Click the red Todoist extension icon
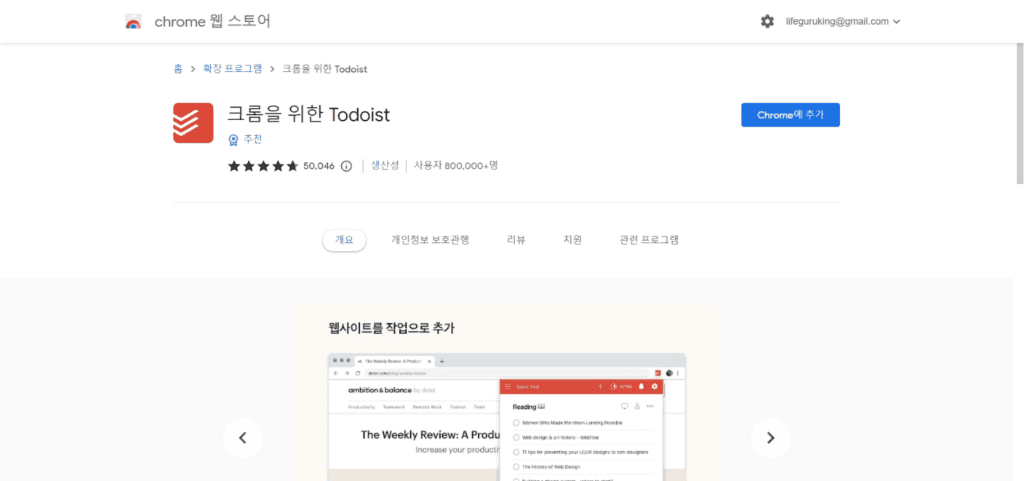 pos(193,123)
